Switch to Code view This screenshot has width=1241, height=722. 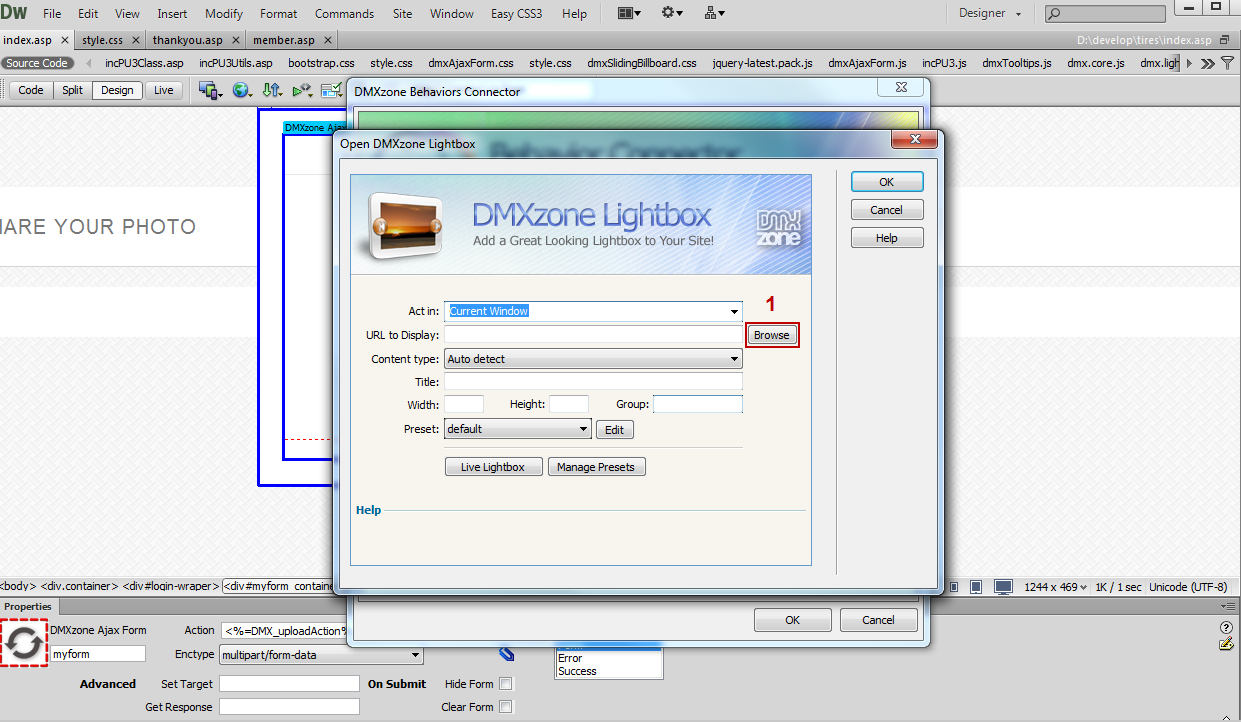pyautogui.click(x=31, y=90)
